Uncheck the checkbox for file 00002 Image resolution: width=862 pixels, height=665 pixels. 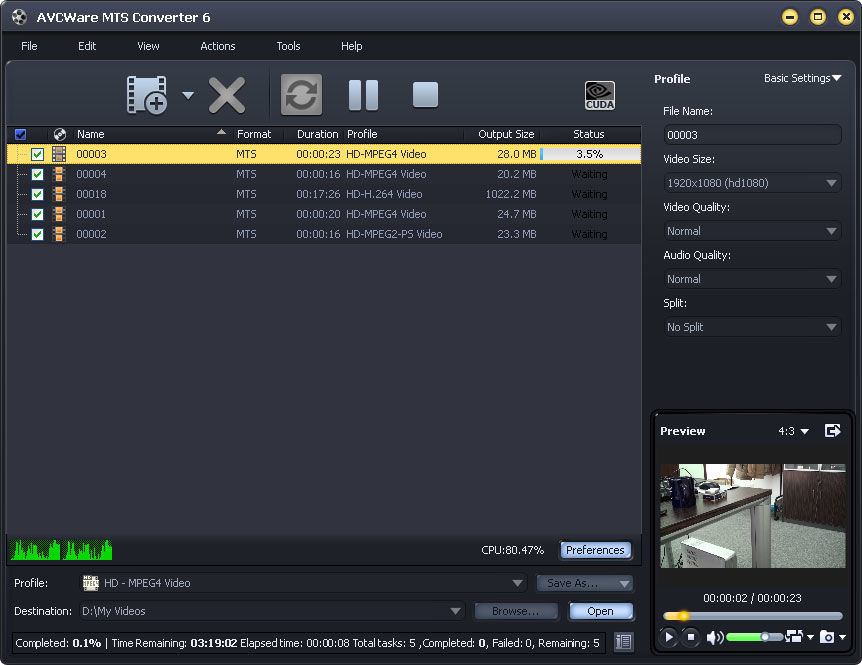[37, 234]
